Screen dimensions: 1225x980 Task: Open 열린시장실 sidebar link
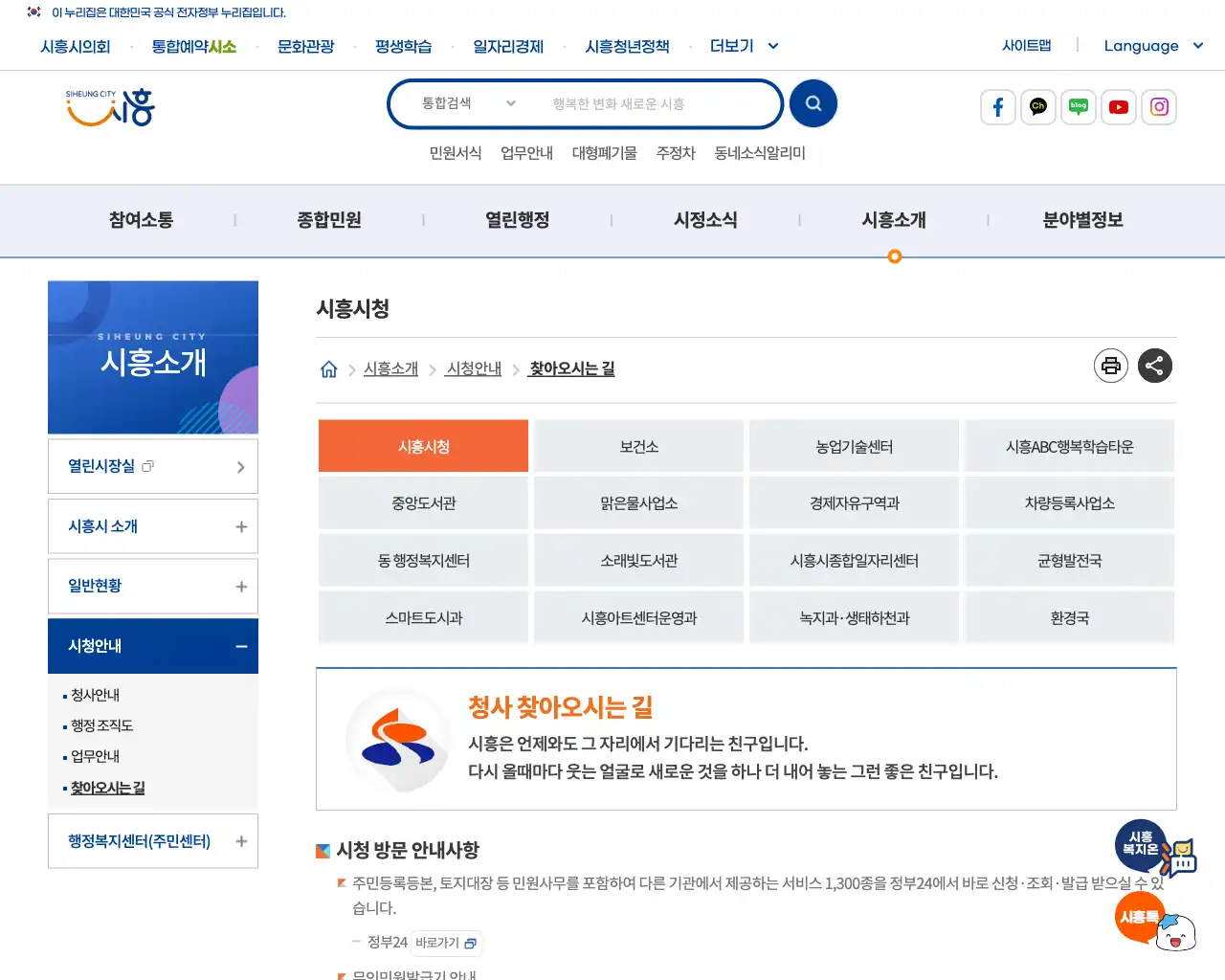[x=153, y=466]
